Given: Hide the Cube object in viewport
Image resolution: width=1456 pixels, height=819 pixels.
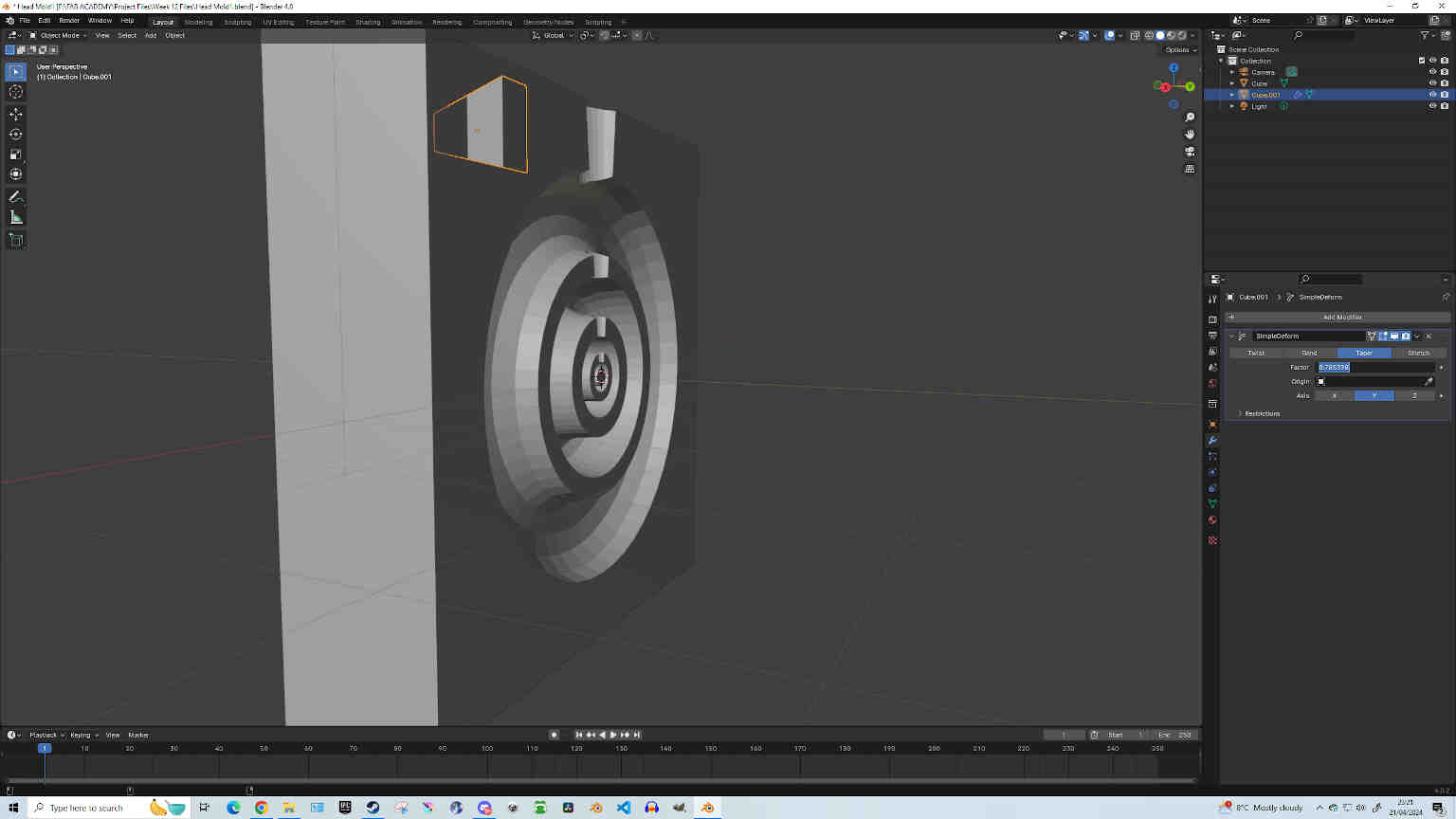Looking at the screenshot, I should 1432,83.
